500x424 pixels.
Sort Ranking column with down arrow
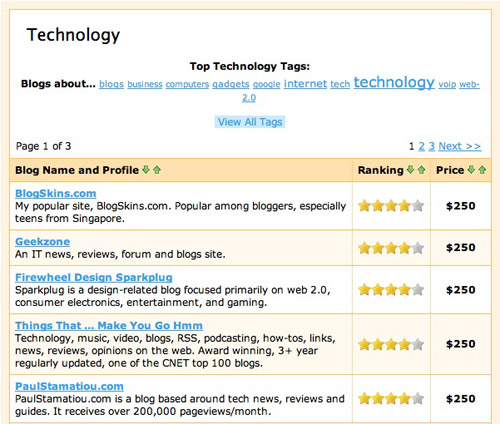(410, 170)
